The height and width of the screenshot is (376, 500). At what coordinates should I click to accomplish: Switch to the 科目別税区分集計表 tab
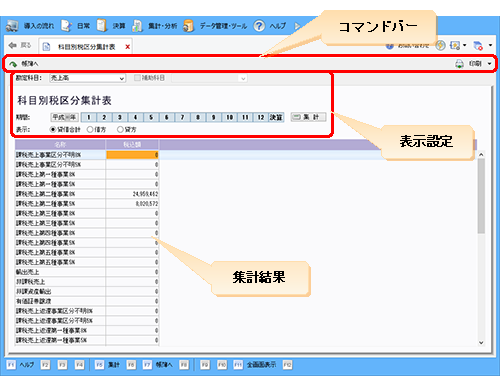(x=86, y=47)
